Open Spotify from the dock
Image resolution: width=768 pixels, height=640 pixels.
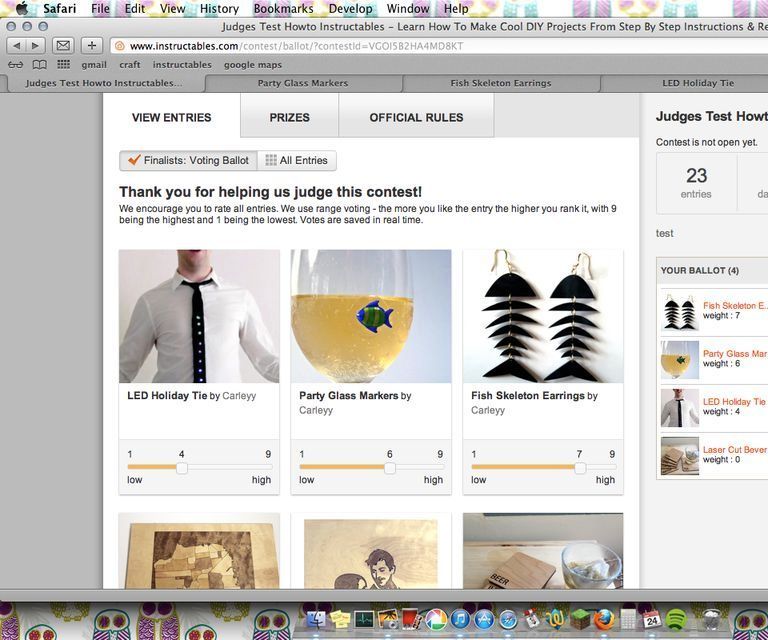point(676,620)
